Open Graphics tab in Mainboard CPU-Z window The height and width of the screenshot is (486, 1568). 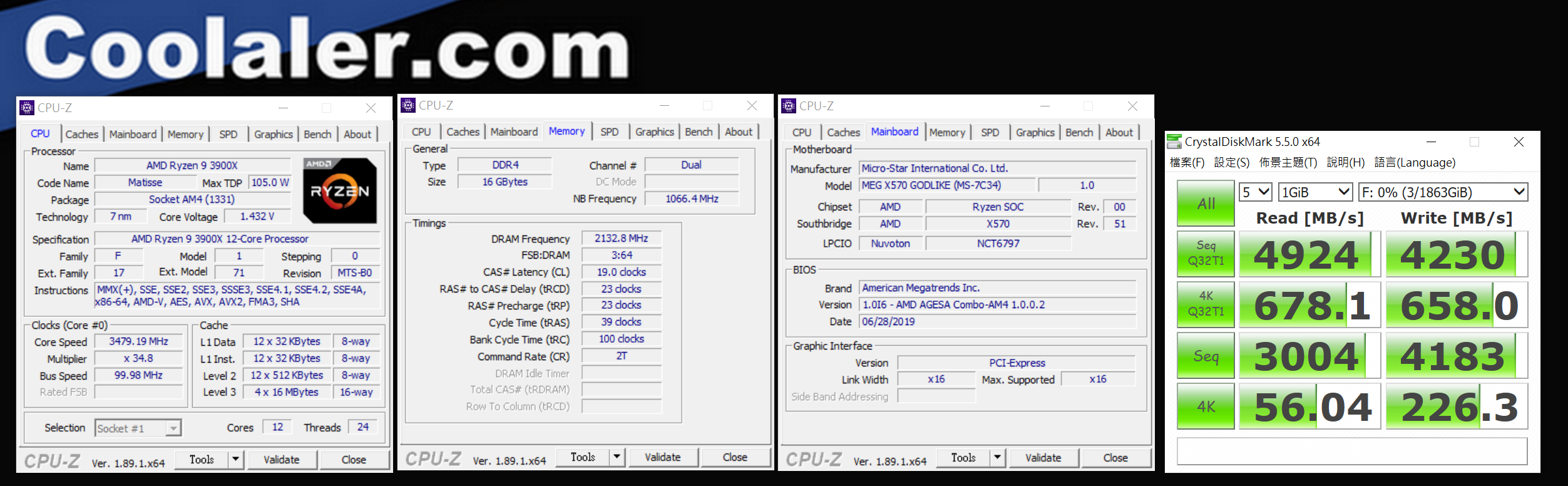click(x=1035, y=132)
